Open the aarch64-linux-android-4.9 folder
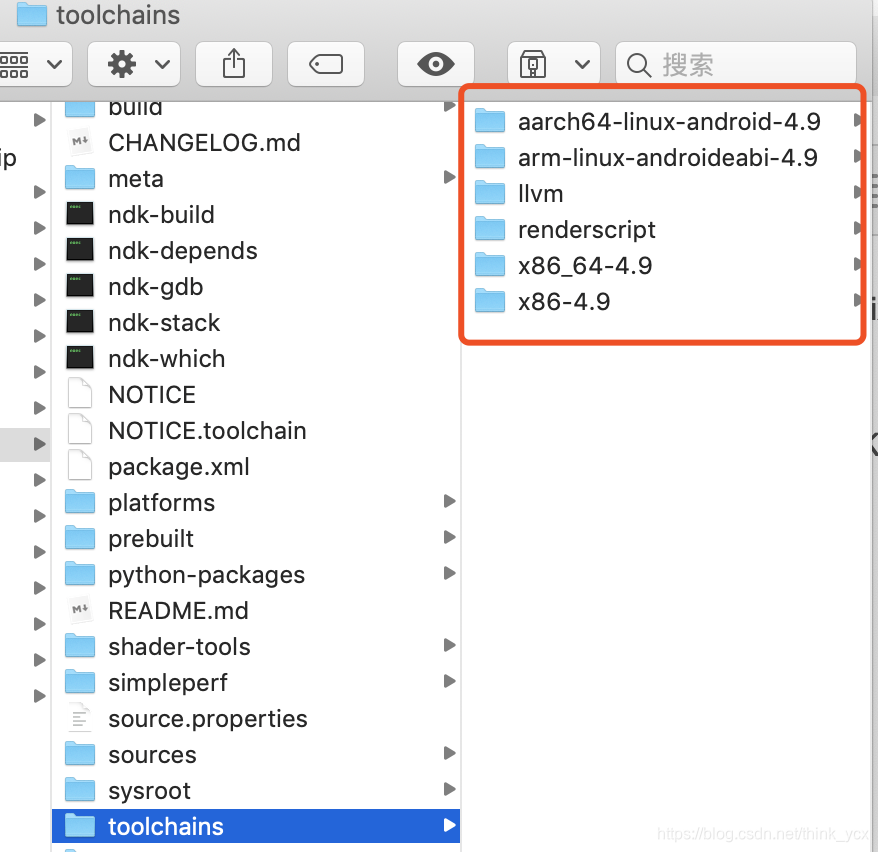Image resolution: width=878 pixels, height=852 pixels. pyautogui.click(x=663, y=121)
